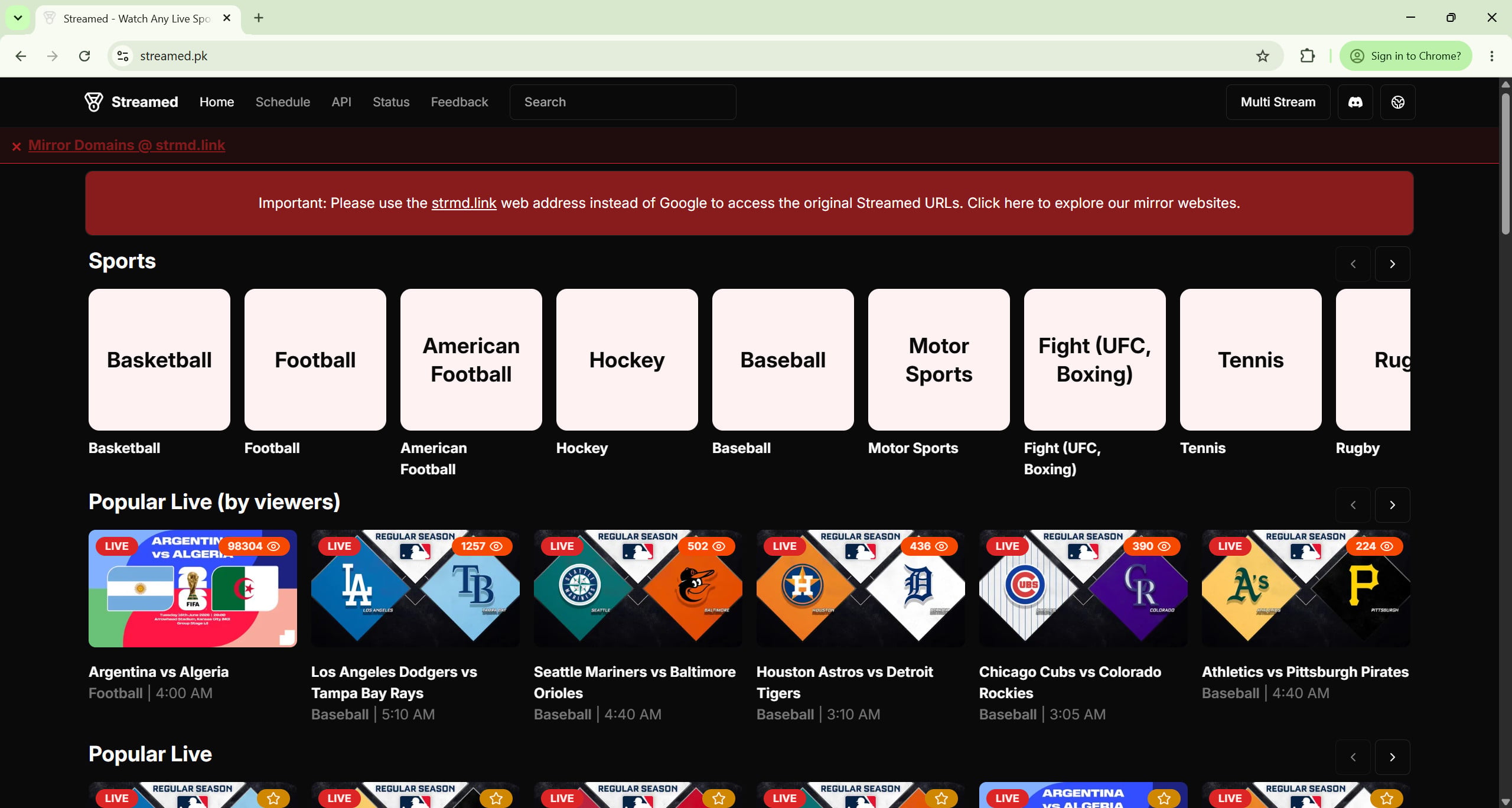Screen dimensions: 1512x808
Task: Open the Fight (UFC, Boxing) card
Action: pos(1095,360)
